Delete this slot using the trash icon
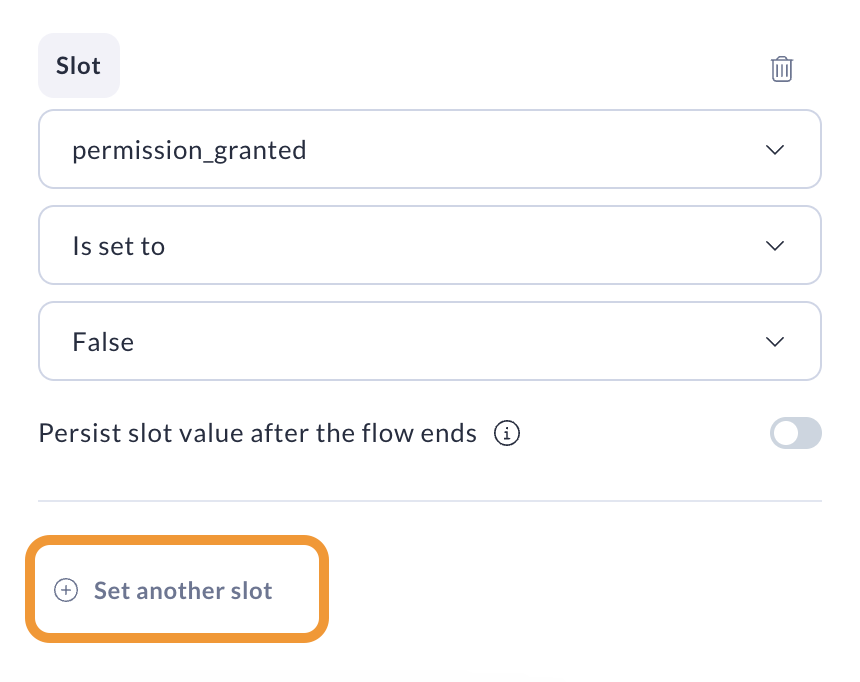The width and height of the screenshot is (860, 682). point(781,68)
